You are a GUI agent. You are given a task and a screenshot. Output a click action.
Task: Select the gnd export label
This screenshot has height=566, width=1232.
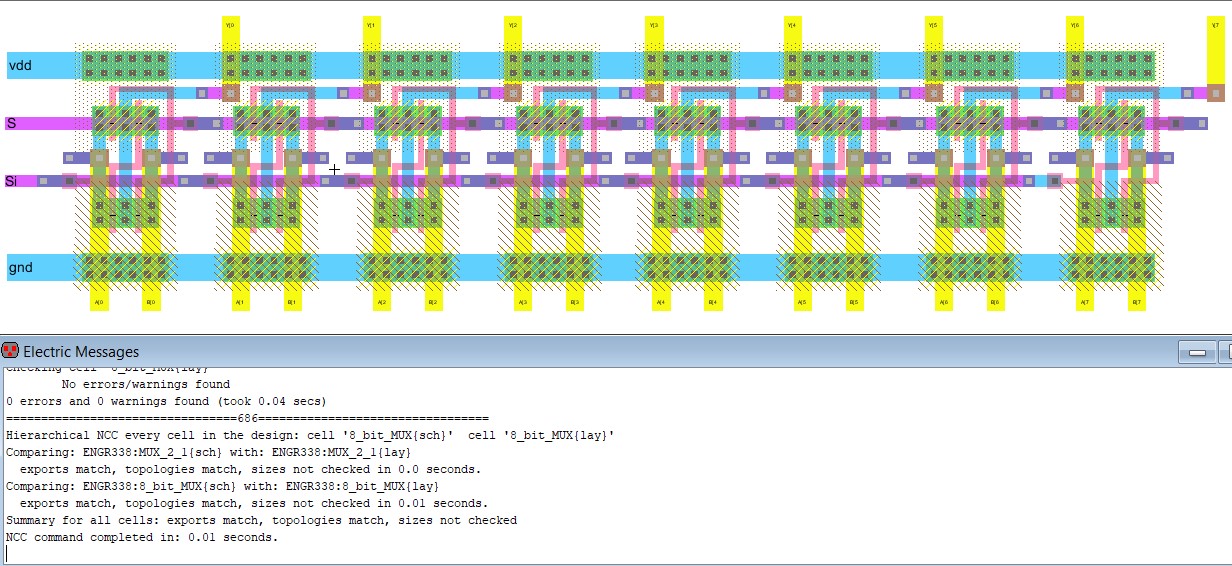(21, 267)
